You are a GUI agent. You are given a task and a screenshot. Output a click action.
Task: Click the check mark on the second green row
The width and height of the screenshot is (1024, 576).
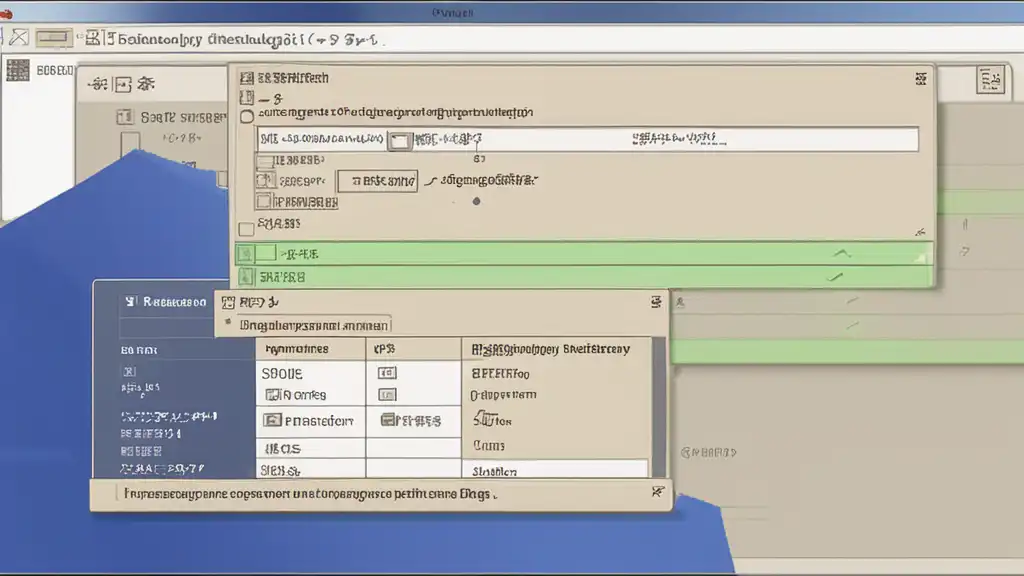tap(835, 277)
